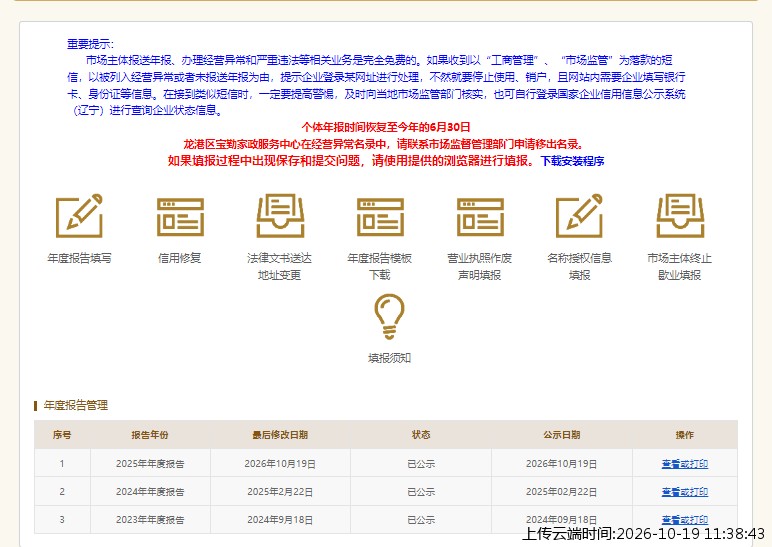Click 查看或打印 for the 2024年年度报告
Image resolution: width=772 pixels, height=547 pixels.
(684, 492)
